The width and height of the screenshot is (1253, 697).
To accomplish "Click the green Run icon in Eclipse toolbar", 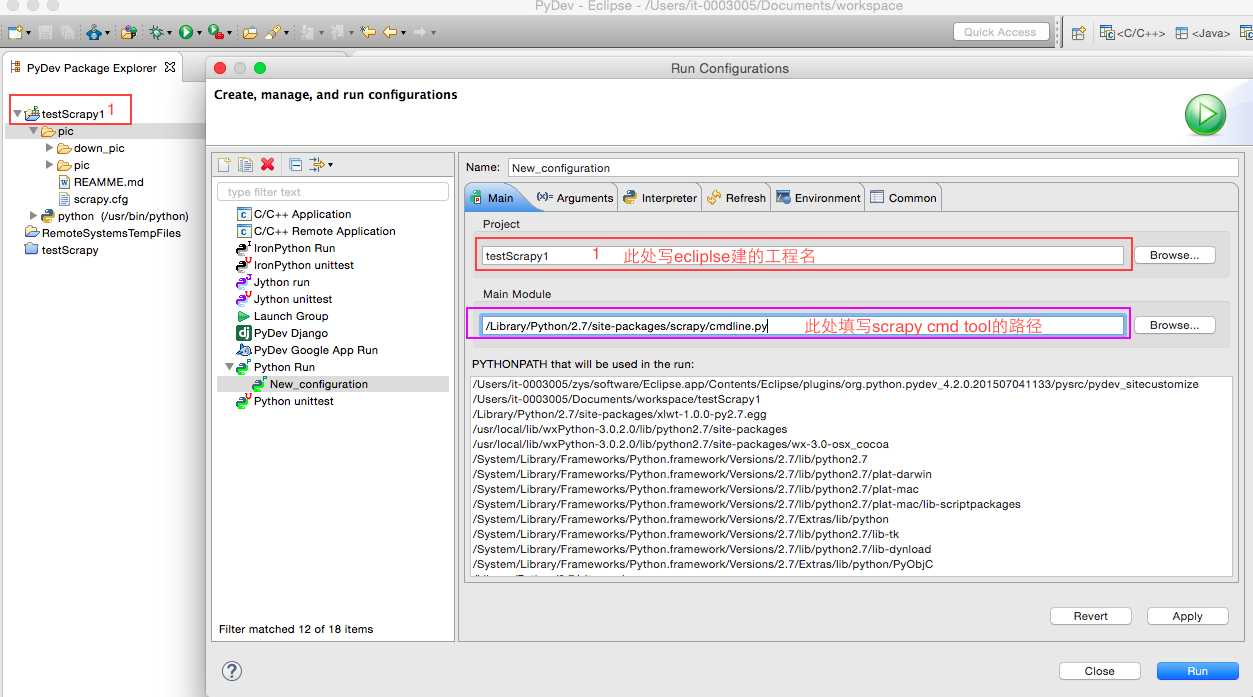I will click(x=186, y=32).
